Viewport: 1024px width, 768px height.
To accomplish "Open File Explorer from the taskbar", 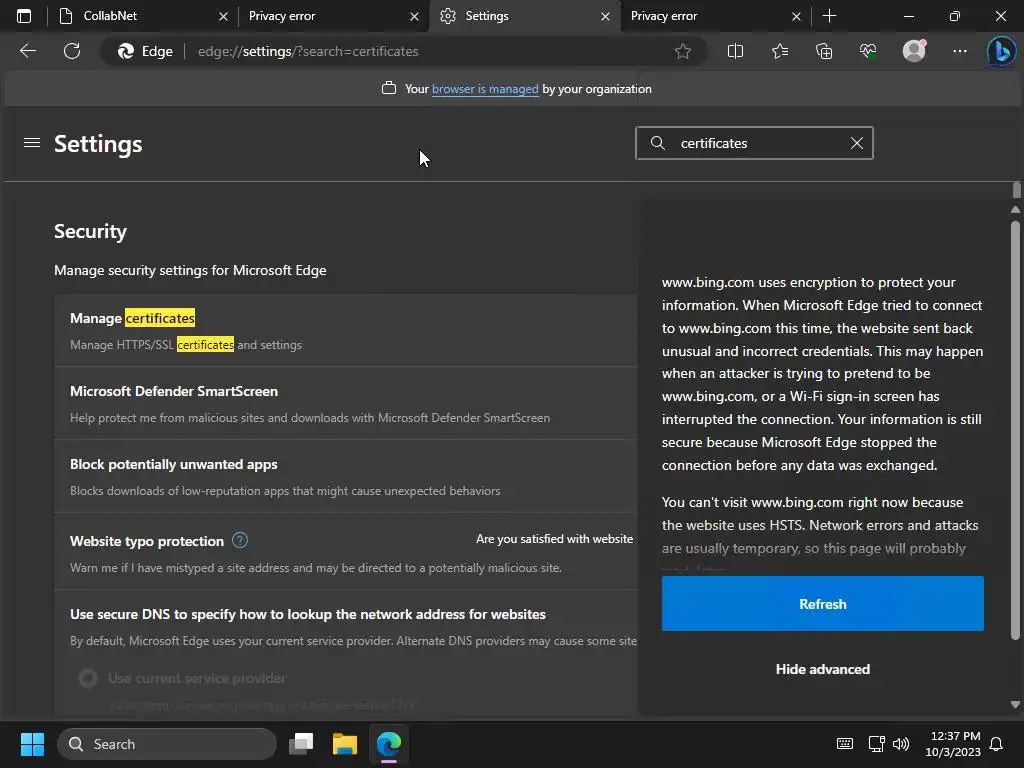I will [345, 744].
